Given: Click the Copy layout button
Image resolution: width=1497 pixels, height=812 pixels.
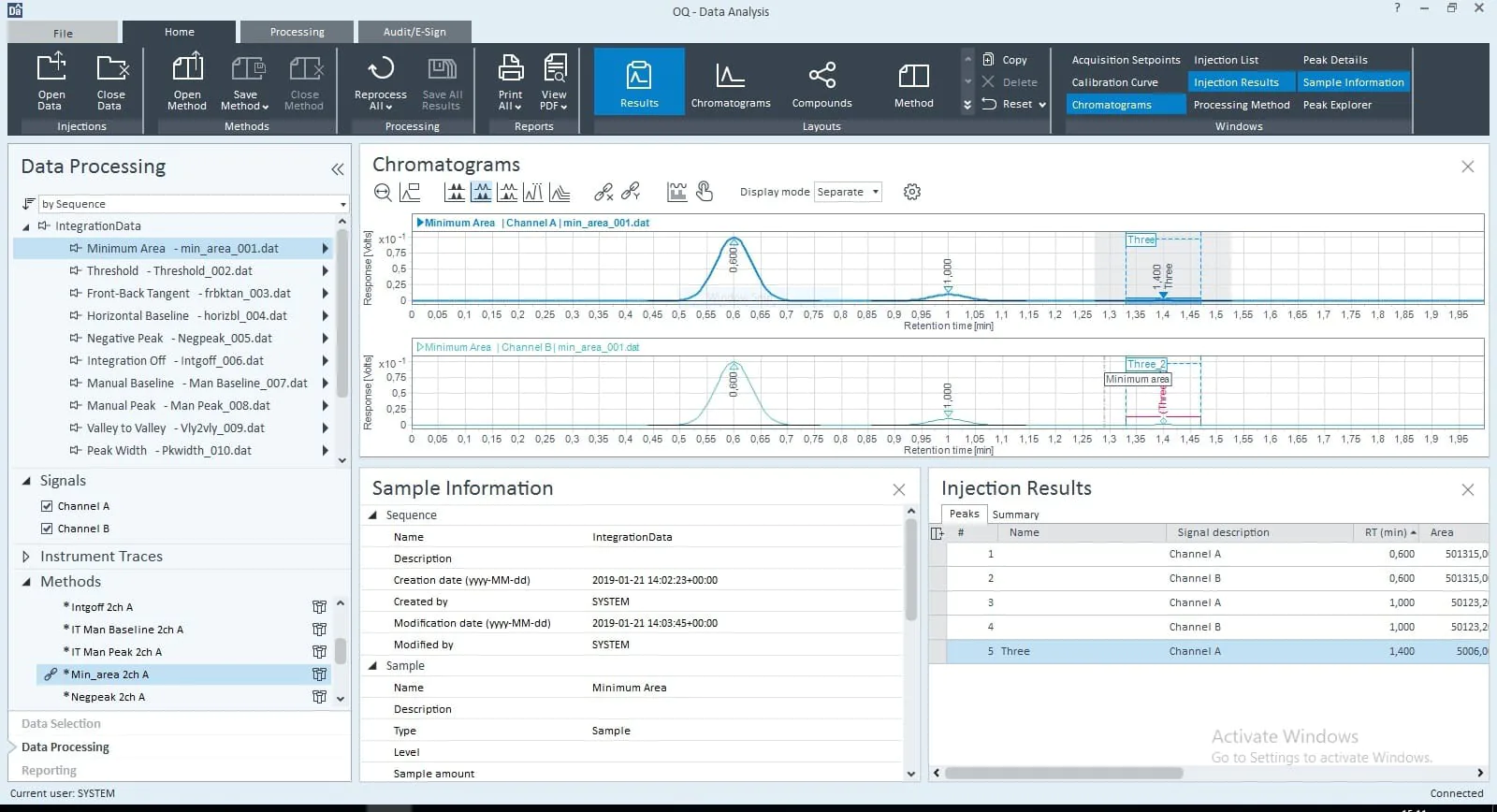Looking at the screenshot, I should pyautogui.click(x=1005, y=60).
